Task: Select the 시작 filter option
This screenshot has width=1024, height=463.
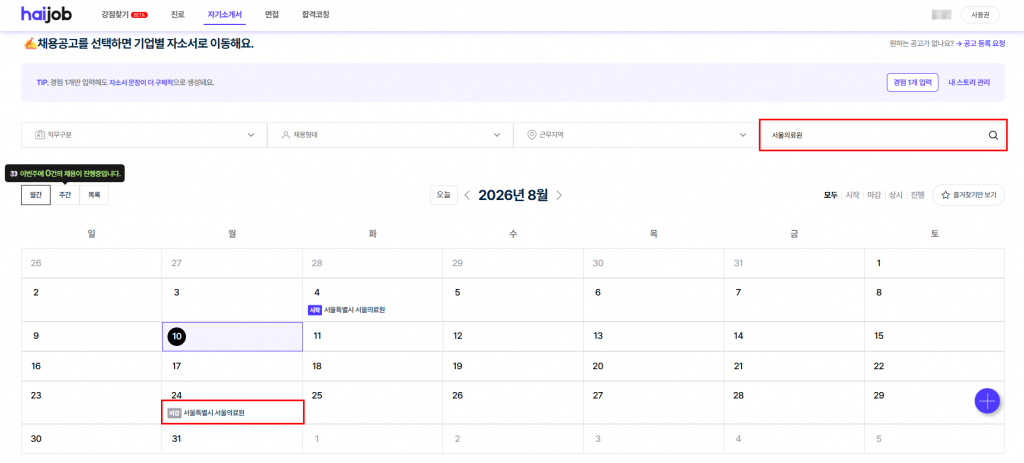Action: (x=852, y=195)
